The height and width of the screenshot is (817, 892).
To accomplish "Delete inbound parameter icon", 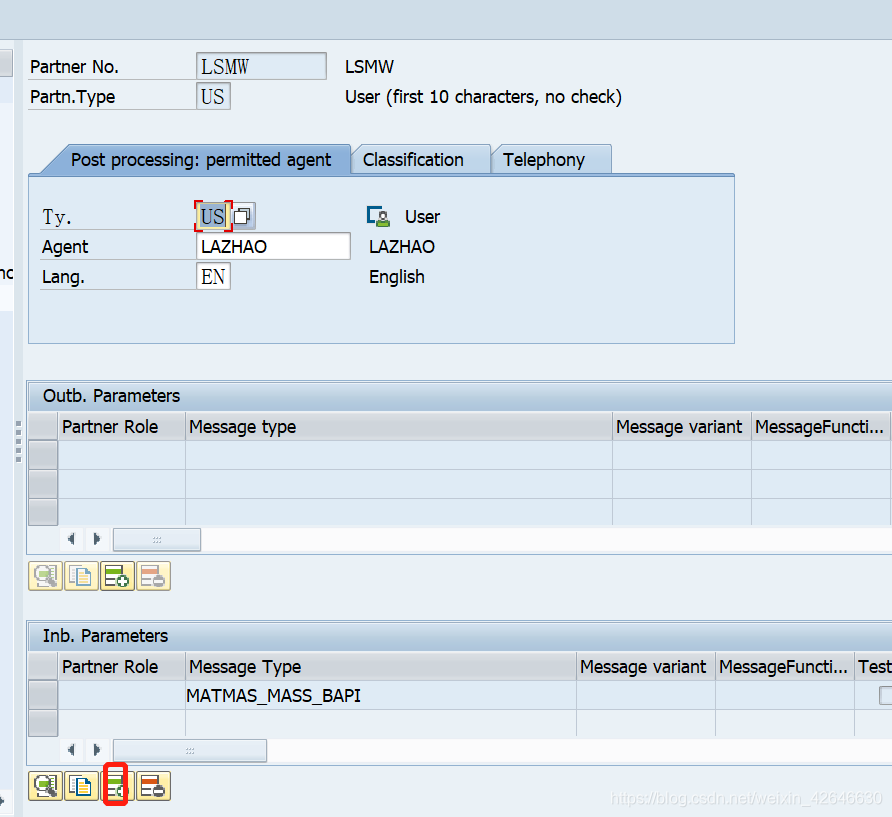I will pos(153,786).
